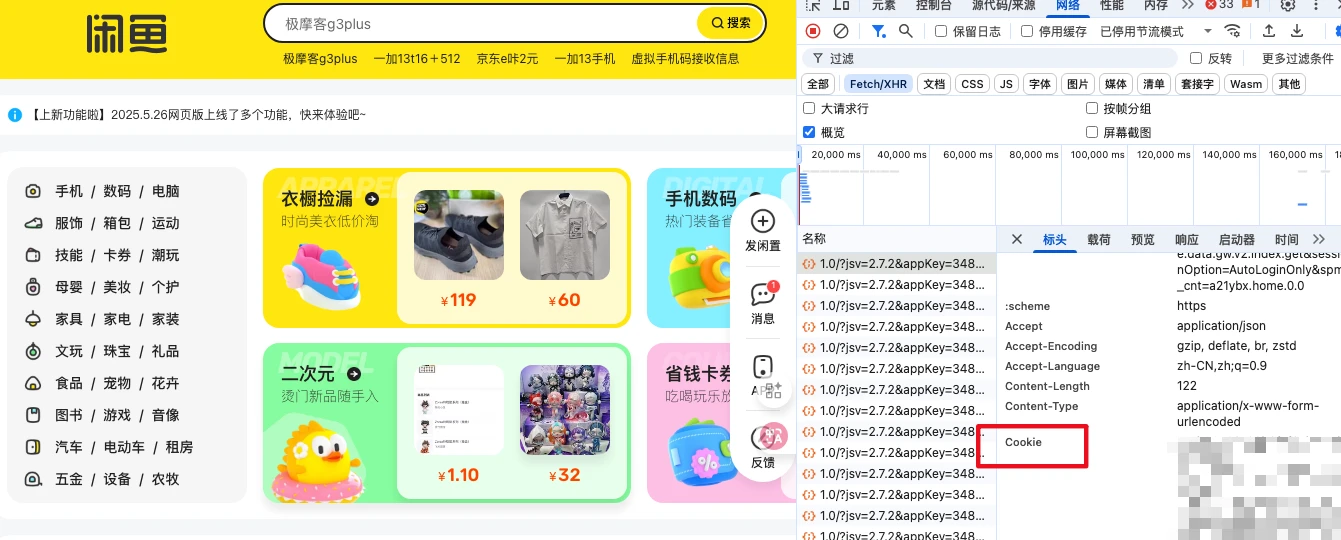Image resolution: width=1341 pixels, height=540 pixels.
Task: Enable the 停用缓存 checkbox
Action: click(1027, 31)
